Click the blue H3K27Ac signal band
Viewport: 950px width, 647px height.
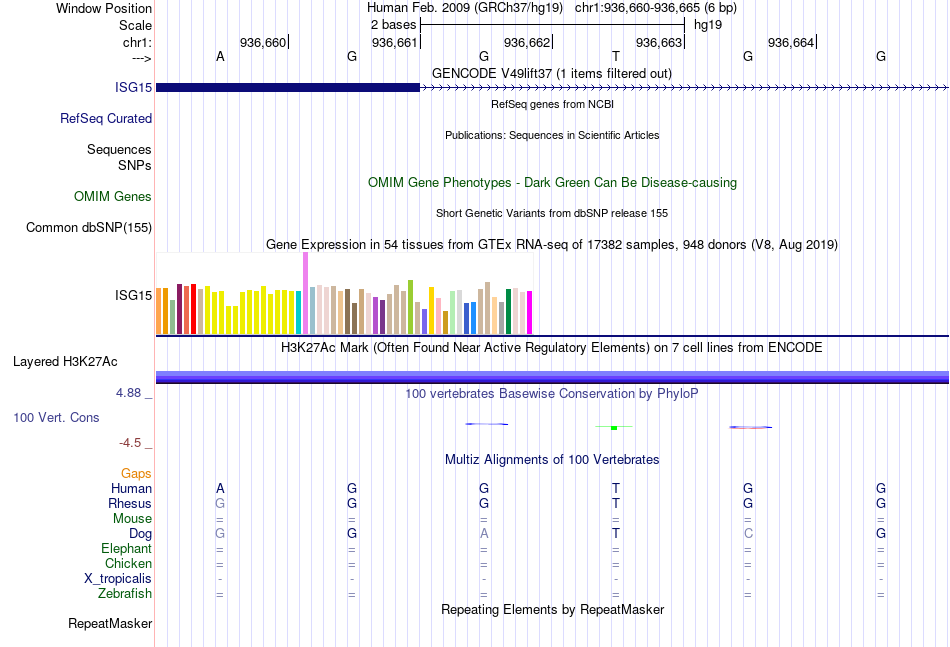pos(552,377)
